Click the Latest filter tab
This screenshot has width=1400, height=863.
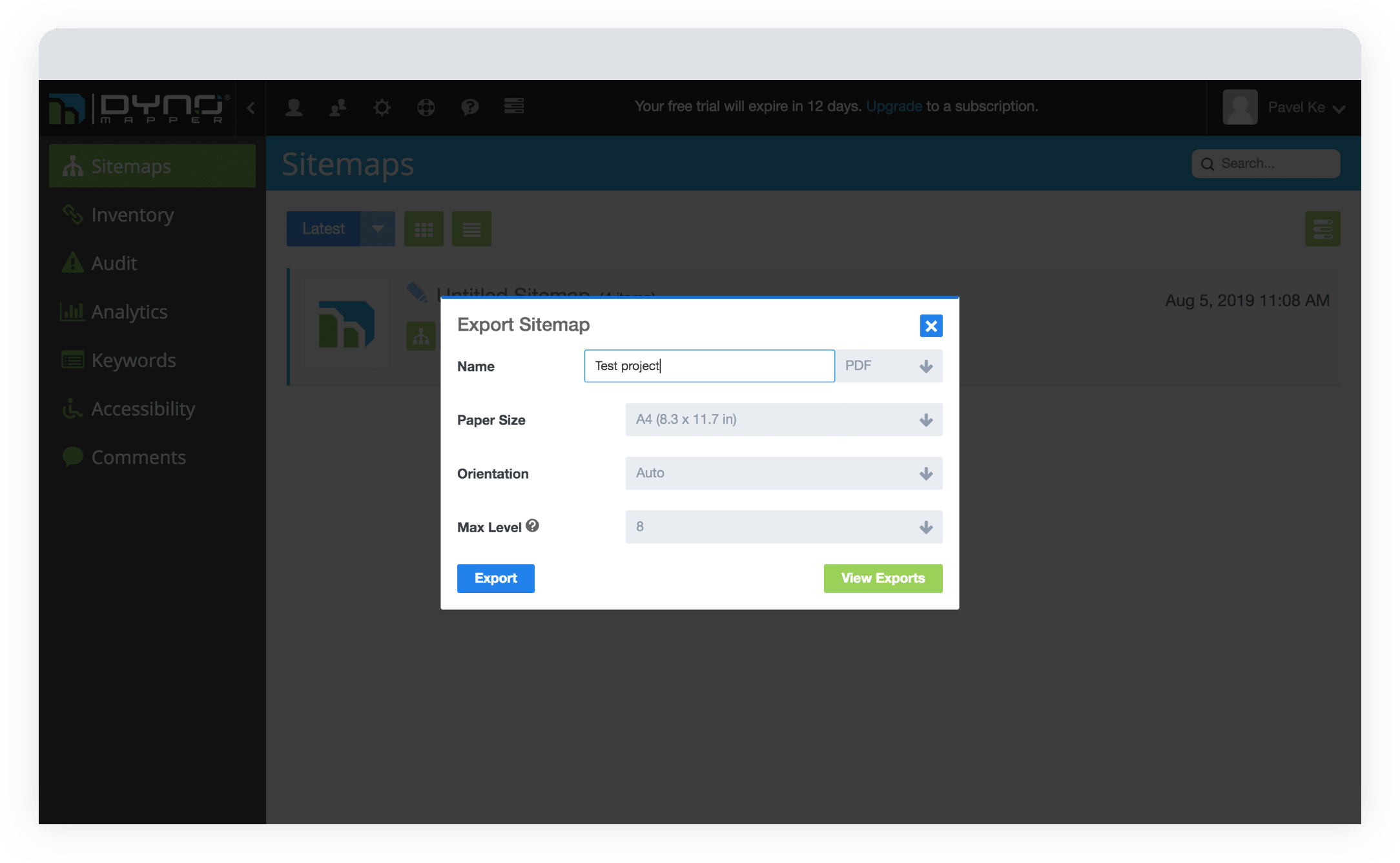(322, 228)
